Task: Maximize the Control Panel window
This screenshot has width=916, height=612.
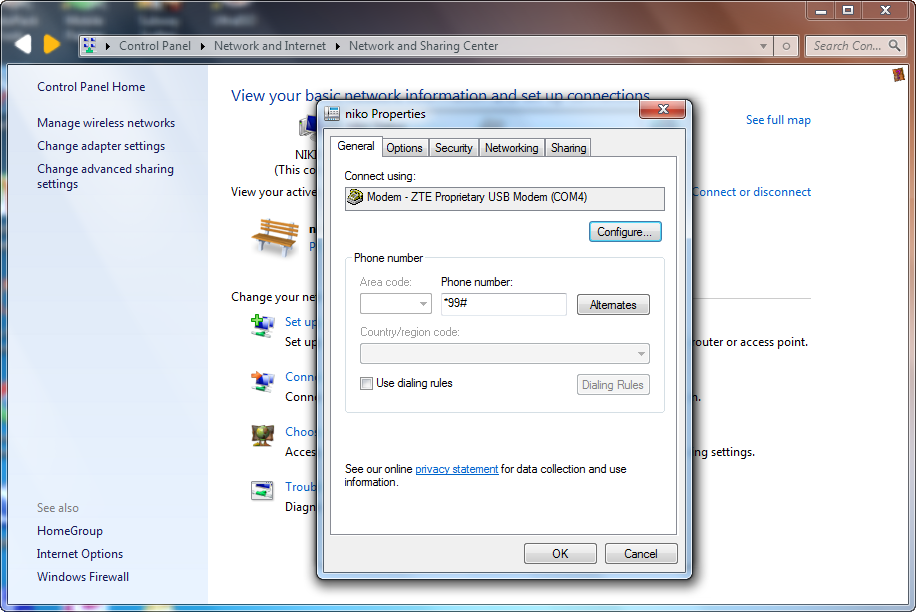Action: coord(848,11)
